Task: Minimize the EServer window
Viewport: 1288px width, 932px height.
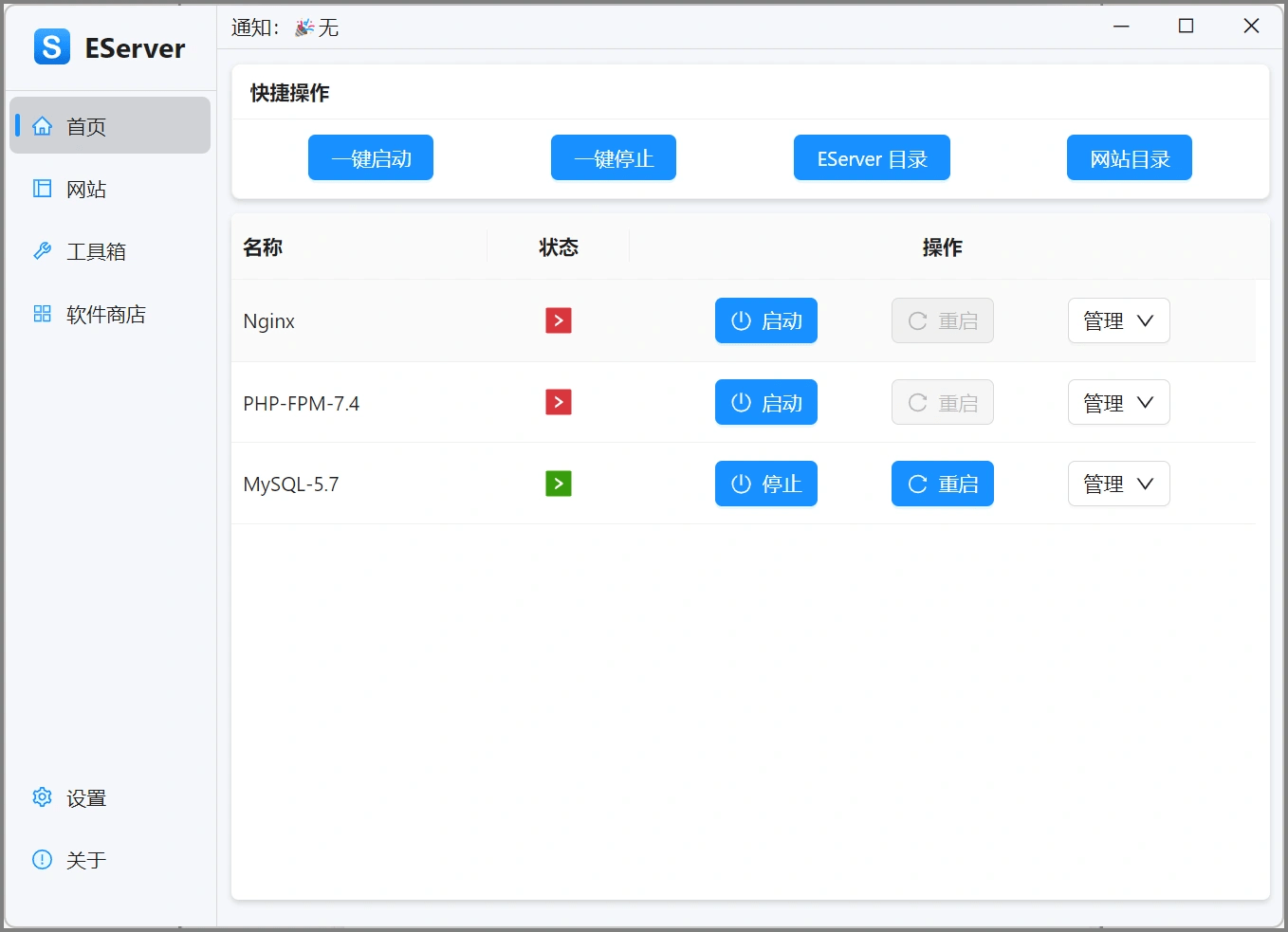Action: pos(1121,27)
